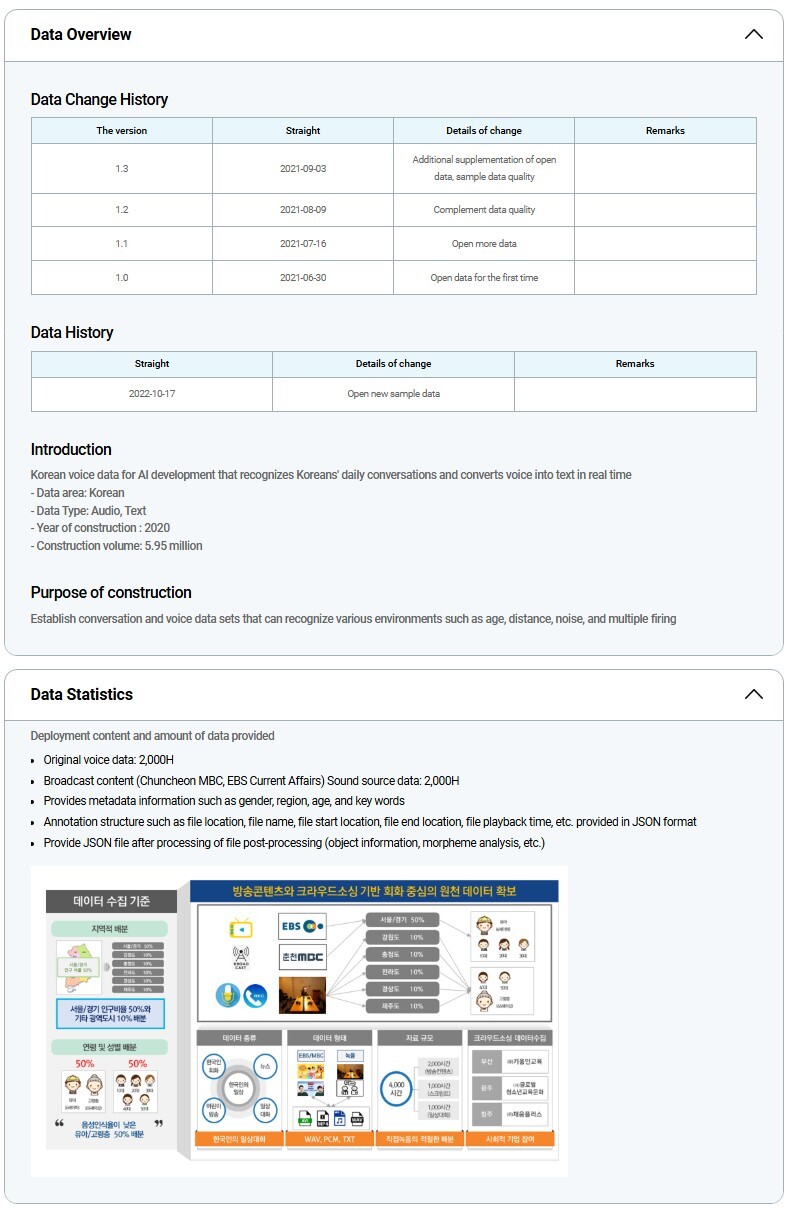Click the recording studio photo thumbnail

point(301,995)
